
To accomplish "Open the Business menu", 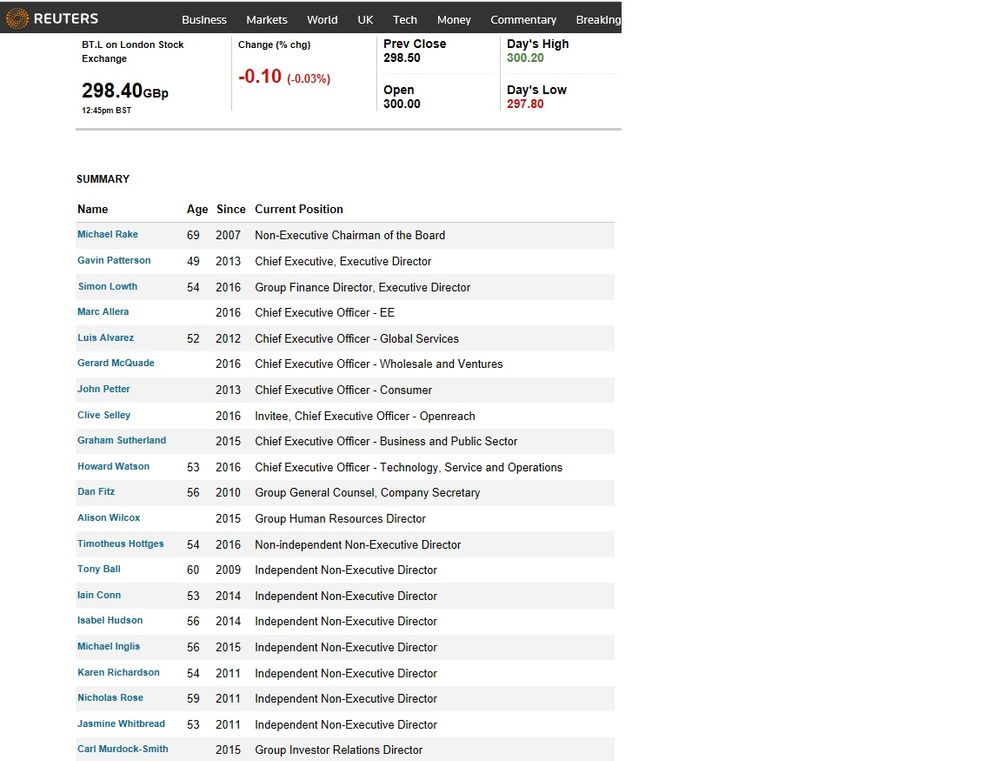I will pyautogui.click(x=204, y=20).
